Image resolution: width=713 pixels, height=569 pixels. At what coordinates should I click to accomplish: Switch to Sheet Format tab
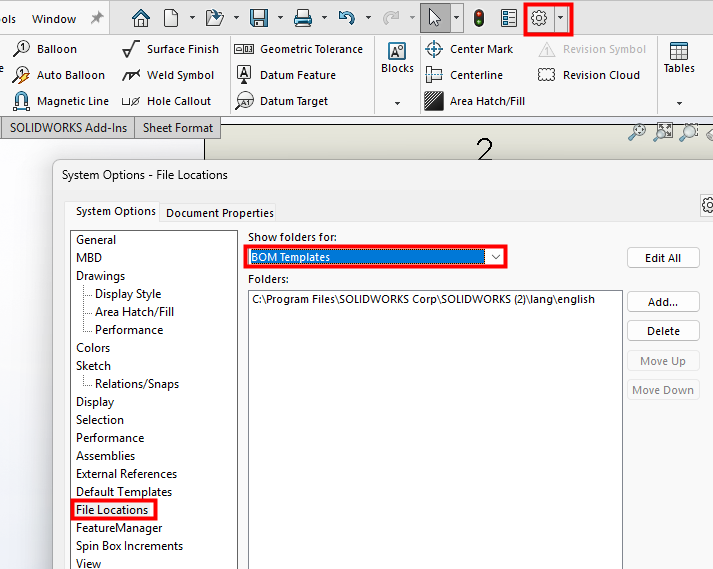point(177,128)
